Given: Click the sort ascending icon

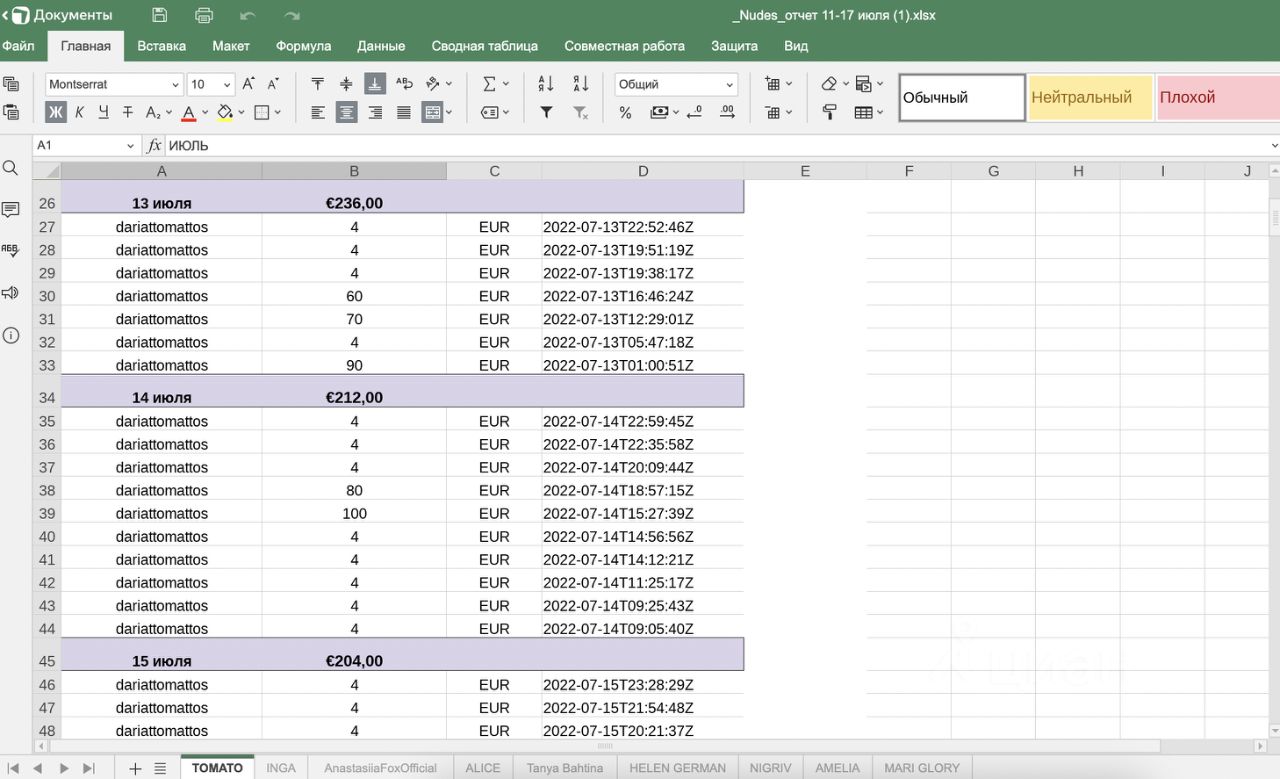Looking at the screenshot, I should 546,84.
